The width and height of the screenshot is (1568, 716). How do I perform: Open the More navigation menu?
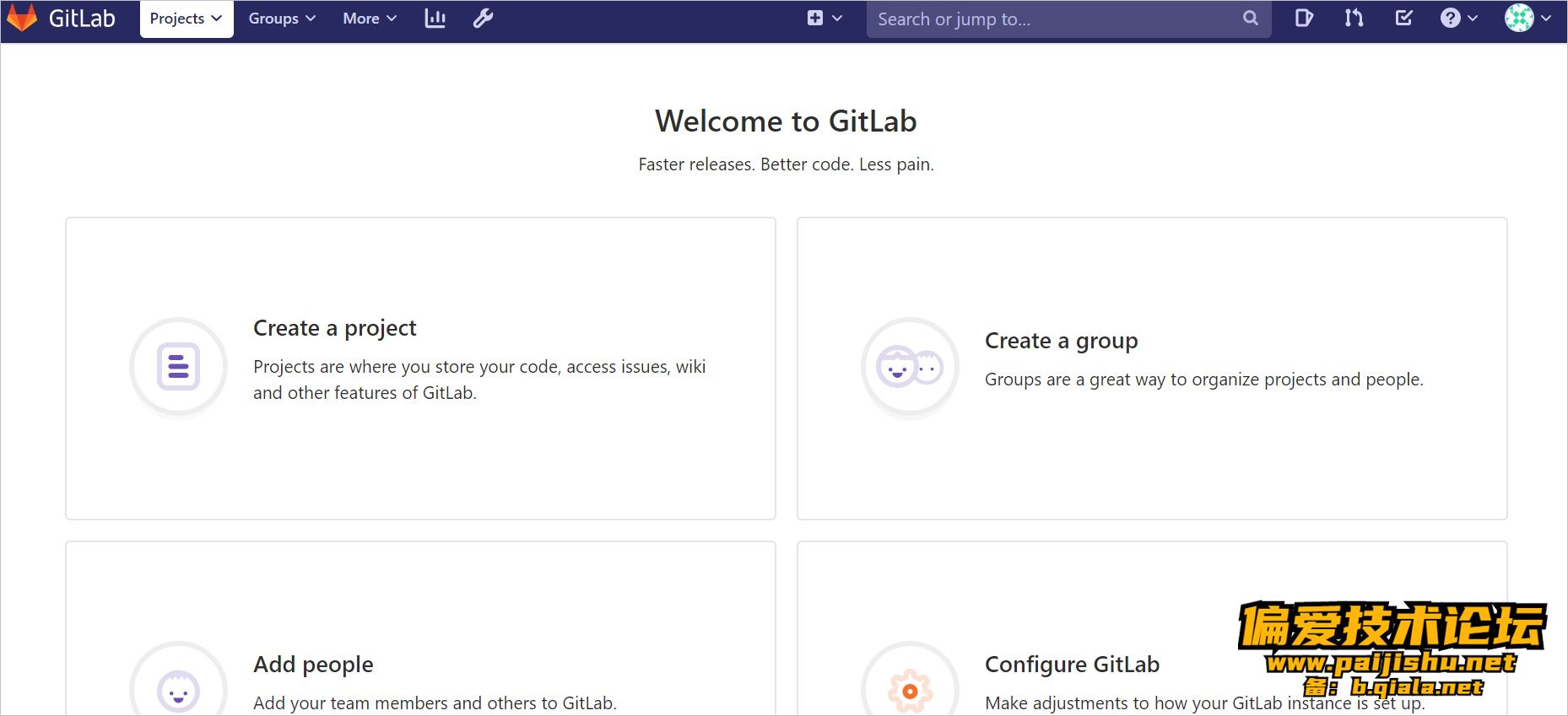[x=370, y=19]
